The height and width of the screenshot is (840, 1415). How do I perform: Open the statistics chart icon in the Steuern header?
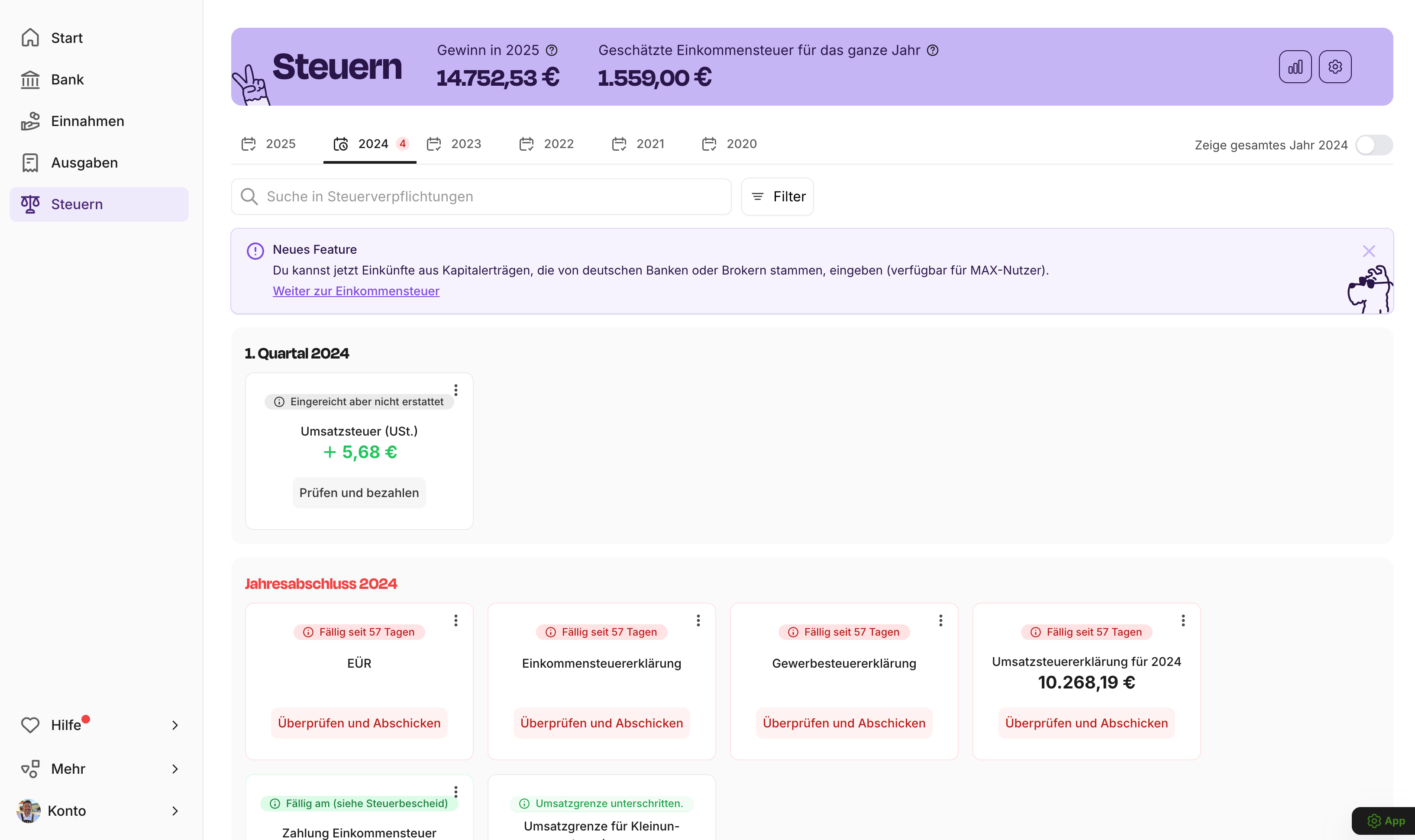tap(1295, 66)
